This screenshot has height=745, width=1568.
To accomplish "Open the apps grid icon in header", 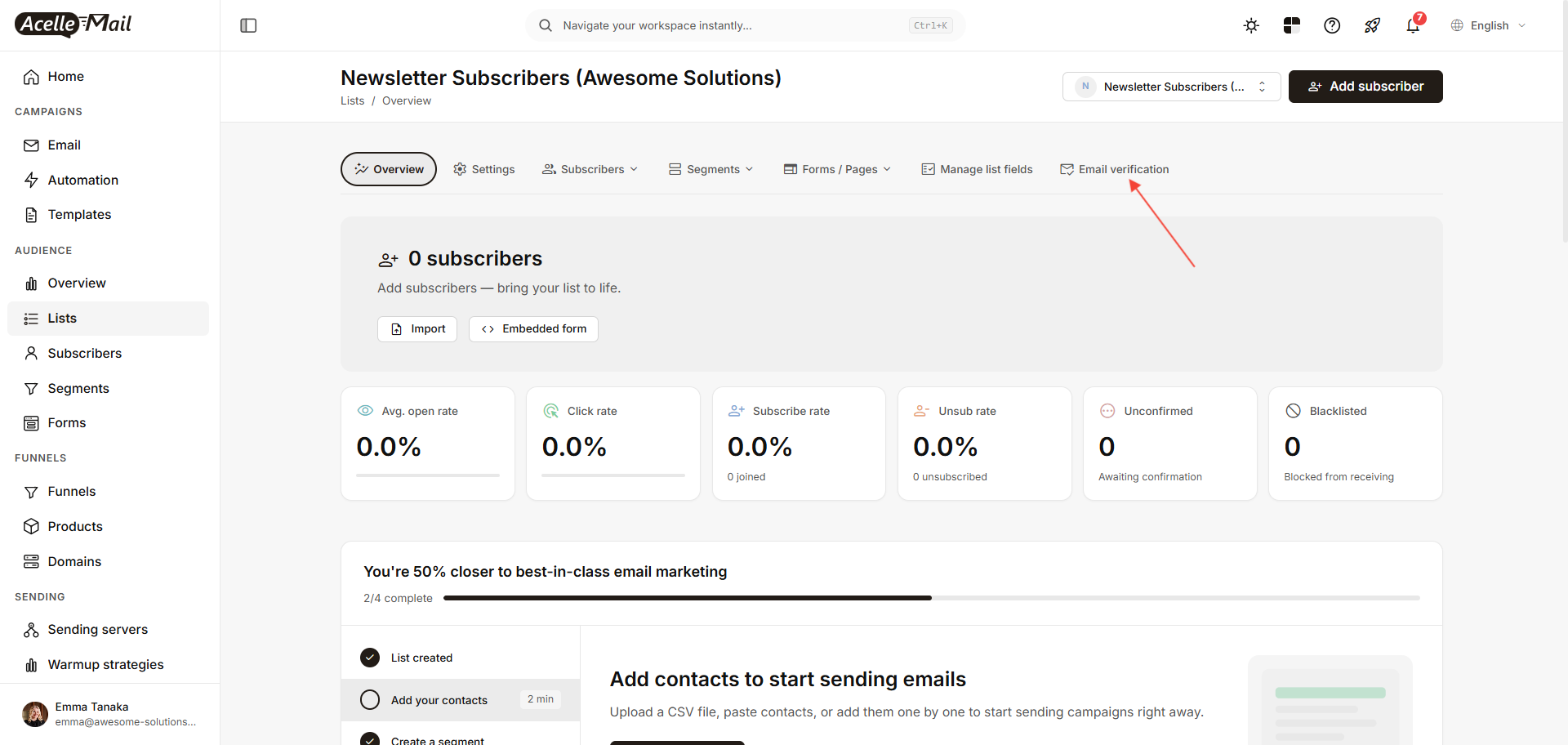I will tap(1291, 25).
